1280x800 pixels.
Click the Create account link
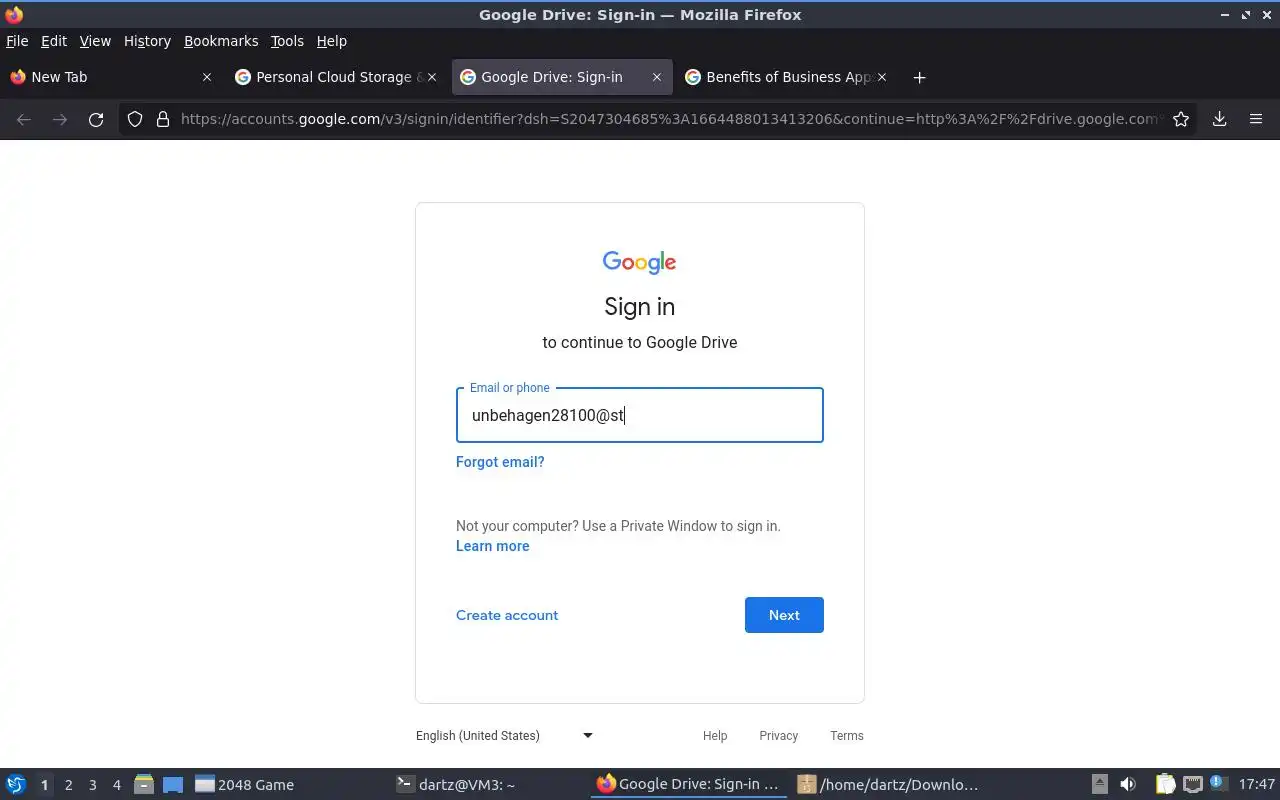[x=507, y=615]
